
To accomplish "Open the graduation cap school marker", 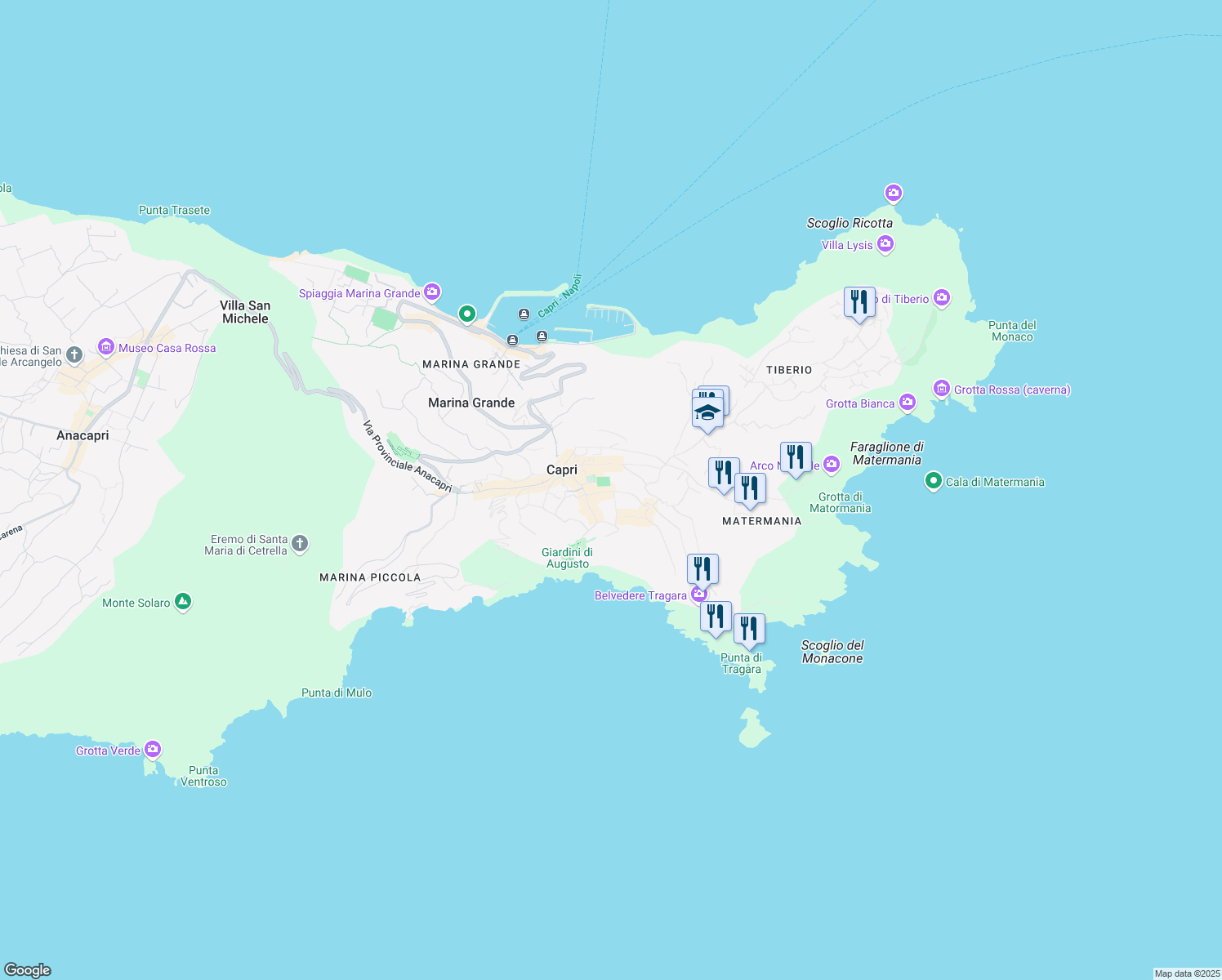I will pyautogui.click(x=707, y=413).
